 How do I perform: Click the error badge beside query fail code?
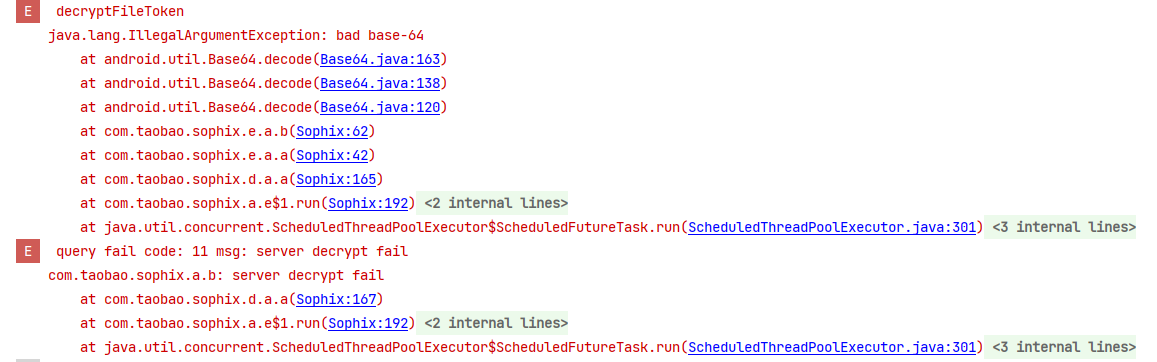(27, 252)
